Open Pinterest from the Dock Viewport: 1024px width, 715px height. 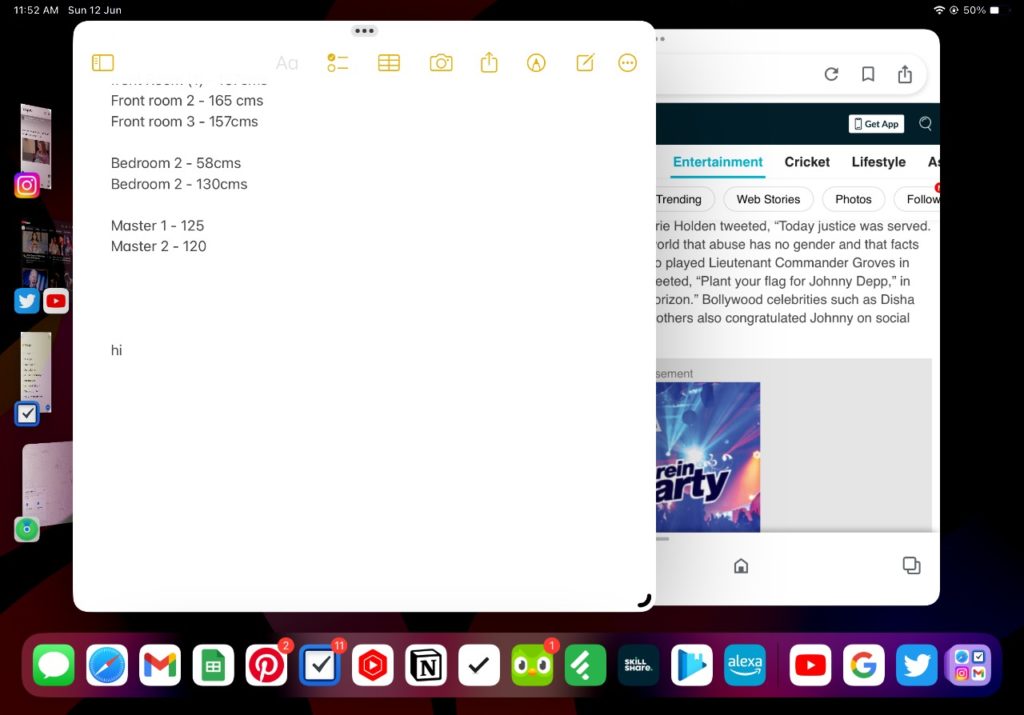(x=266, y=665)
